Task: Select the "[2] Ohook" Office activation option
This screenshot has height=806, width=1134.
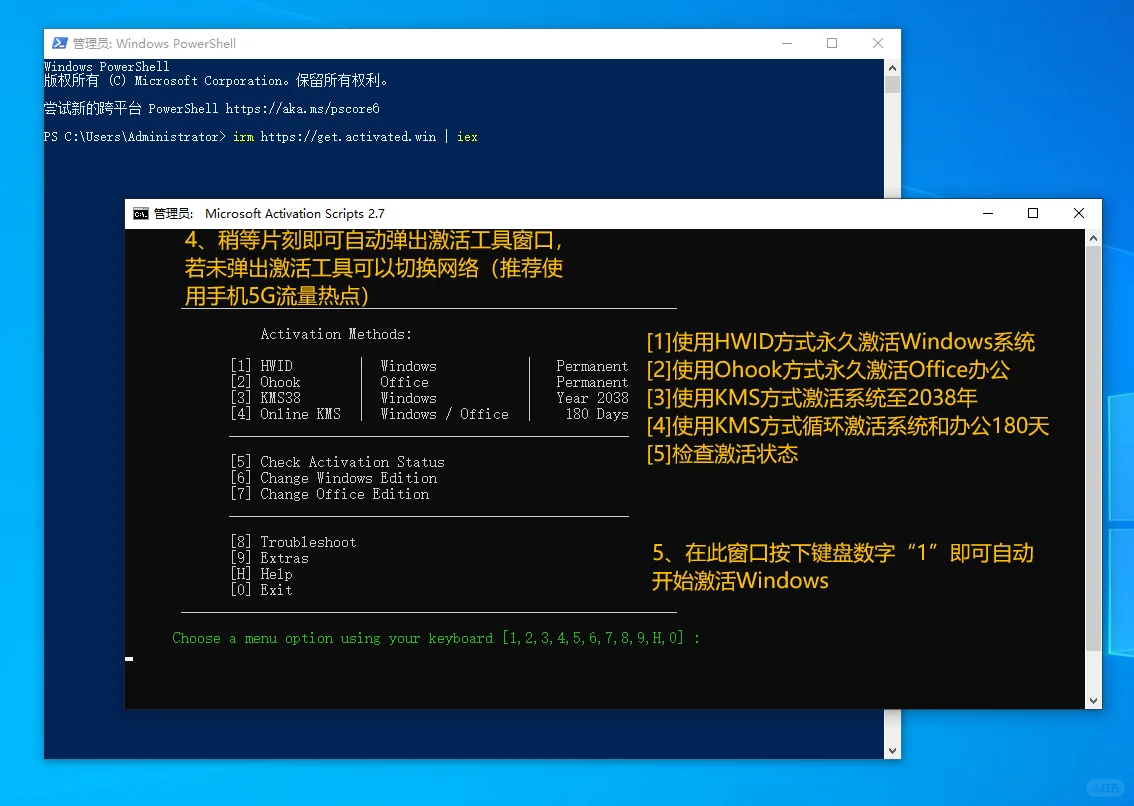Action: (268, 381)
